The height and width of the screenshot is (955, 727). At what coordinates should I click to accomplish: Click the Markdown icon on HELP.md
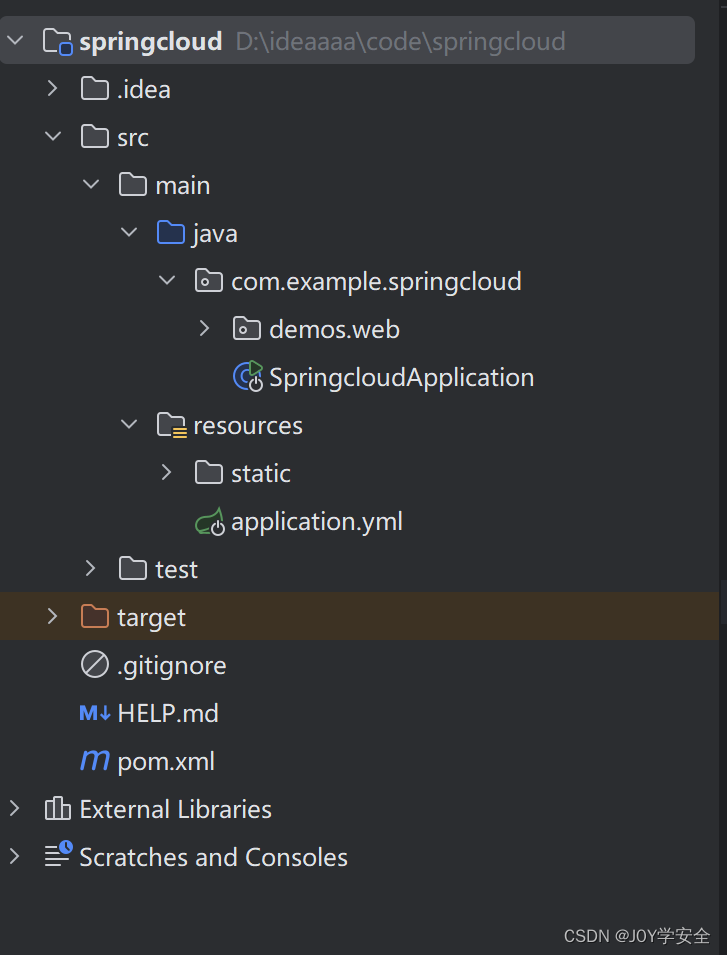coord(93,713)
